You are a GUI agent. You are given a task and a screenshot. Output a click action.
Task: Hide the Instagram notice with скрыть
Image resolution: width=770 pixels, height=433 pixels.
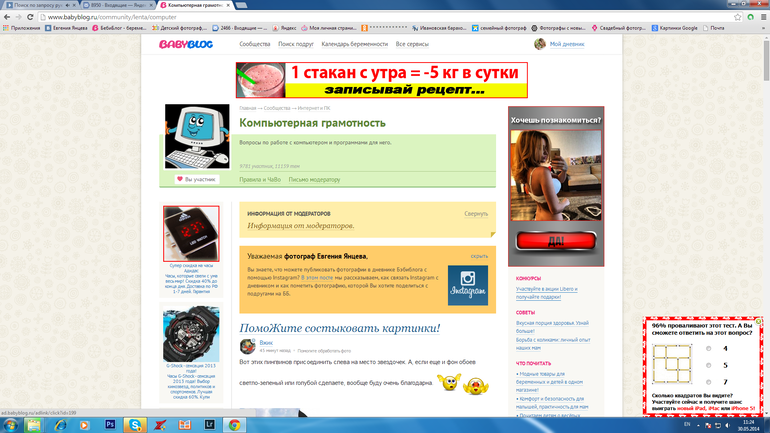[x=479, y=256]
